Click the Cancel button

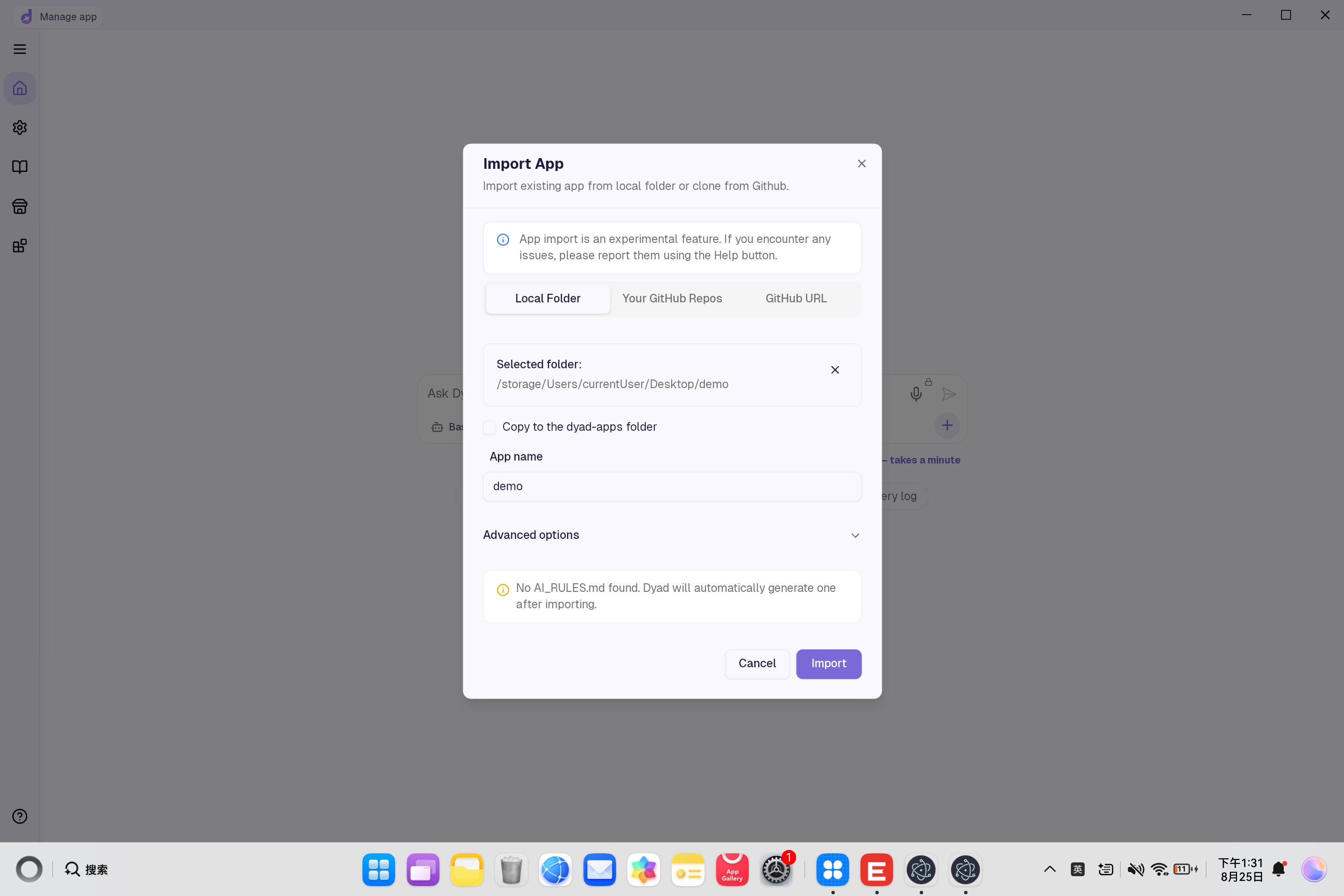pos(757,664)
